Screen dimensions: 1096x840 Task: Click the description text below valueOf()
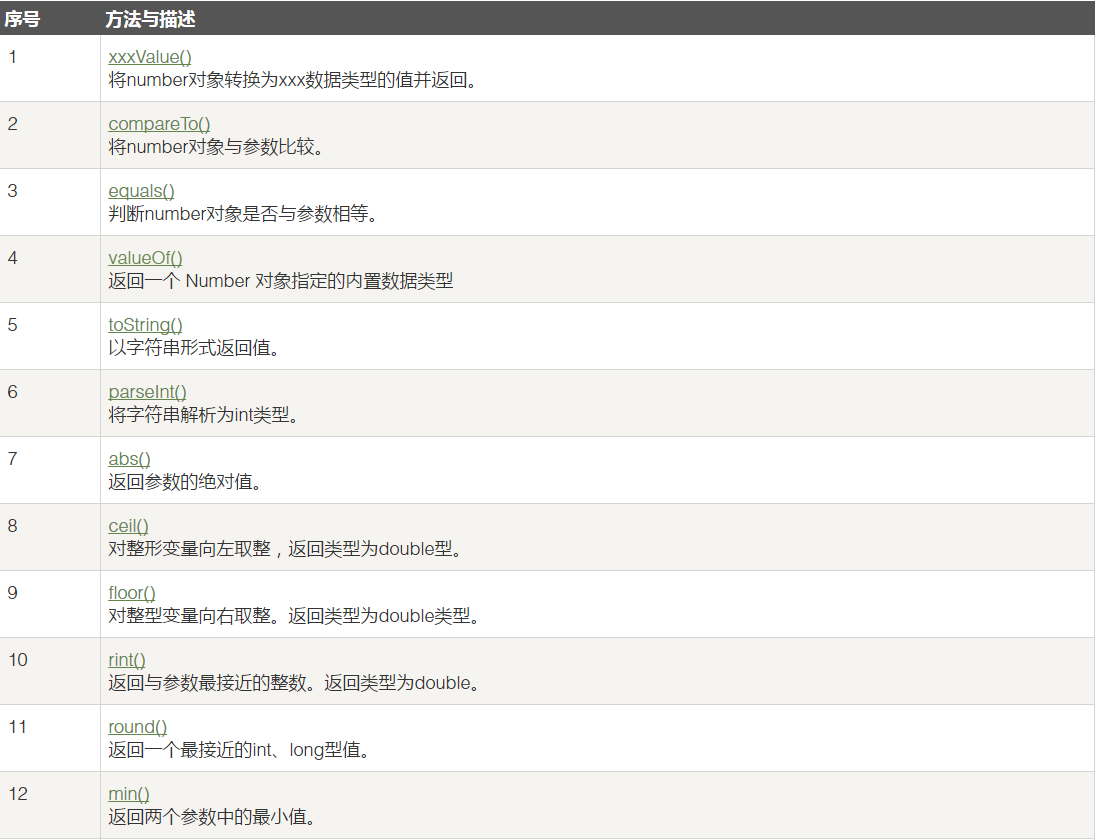pos(280,281)
